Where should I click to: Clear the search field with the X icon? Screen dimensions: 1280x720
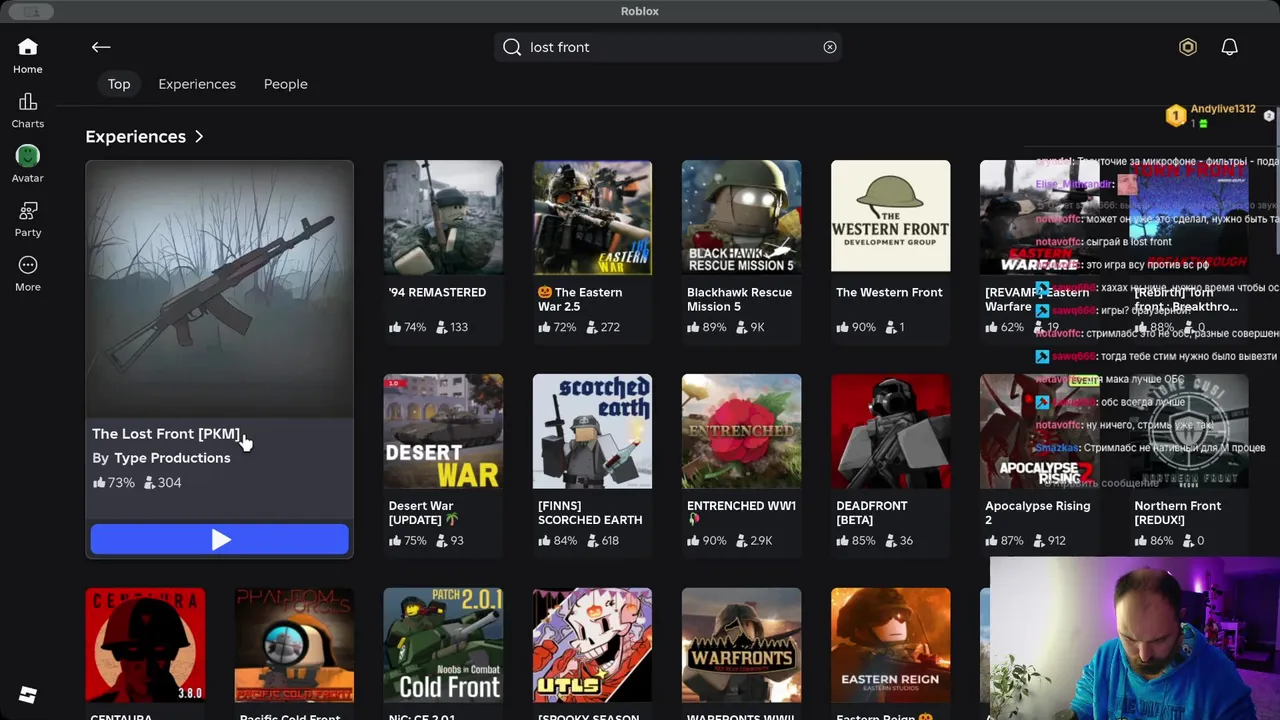coord(830,47)
